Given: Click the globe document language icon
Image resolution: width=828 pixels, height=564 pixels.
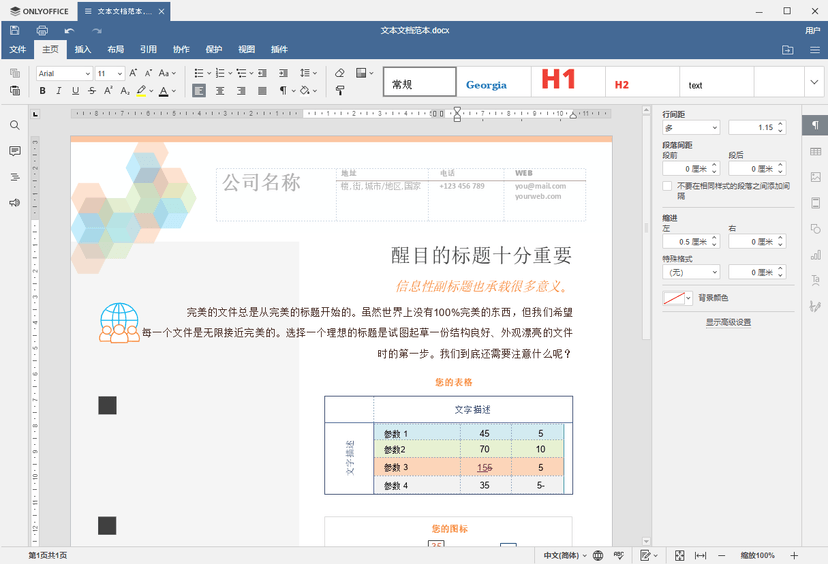Looking at the screenshot, I should click(598, 556).
